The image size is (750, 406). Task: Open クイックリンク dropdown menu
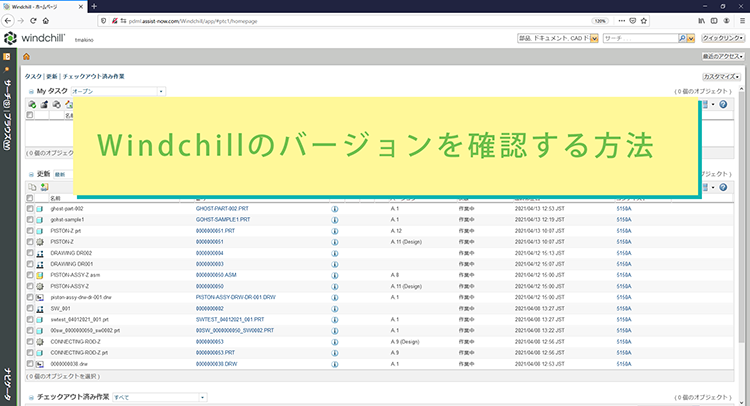(x=723, y=38)
